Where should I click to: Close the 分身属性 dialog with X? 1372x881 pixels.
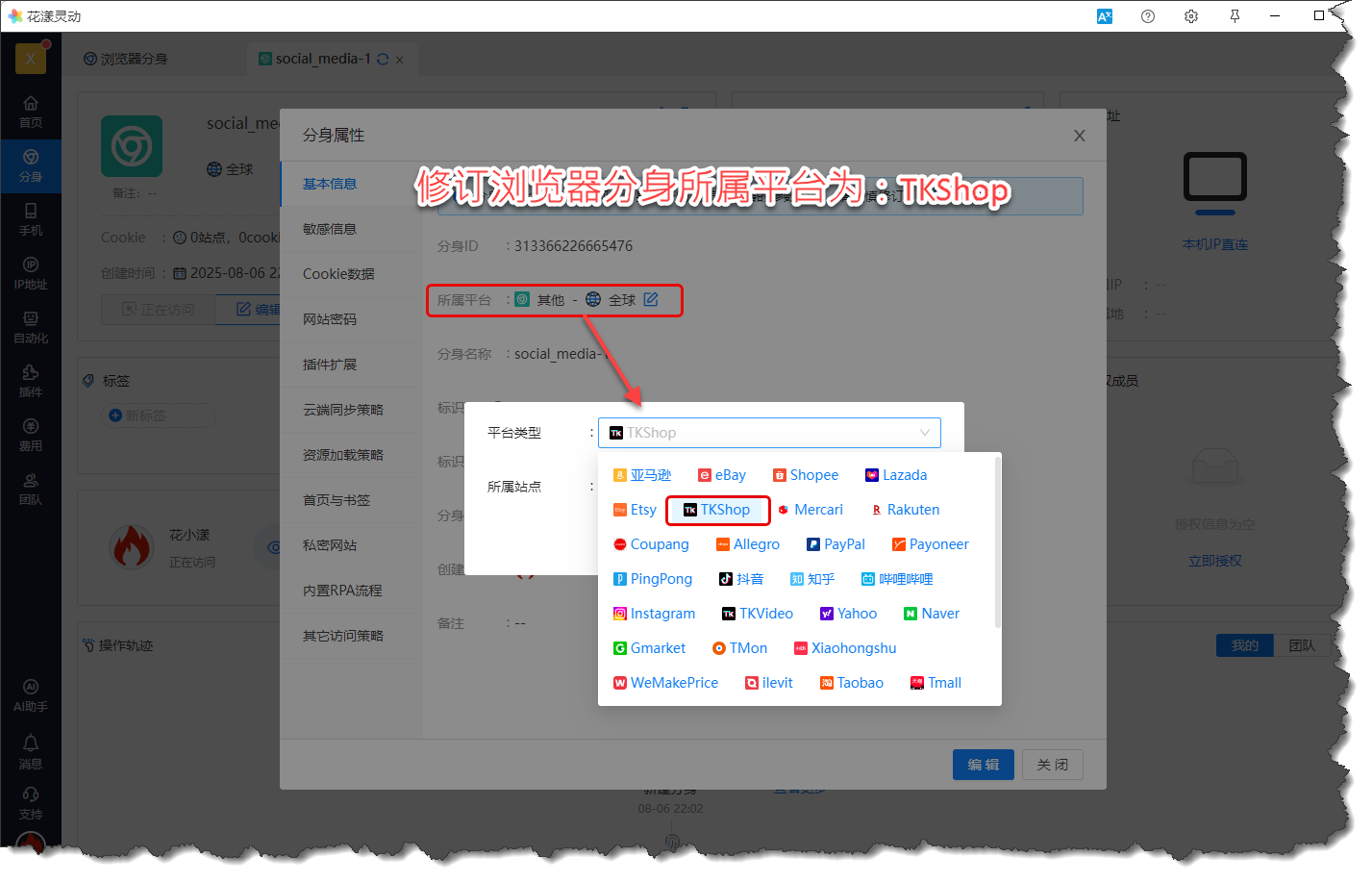click(x=1080, y=136)
